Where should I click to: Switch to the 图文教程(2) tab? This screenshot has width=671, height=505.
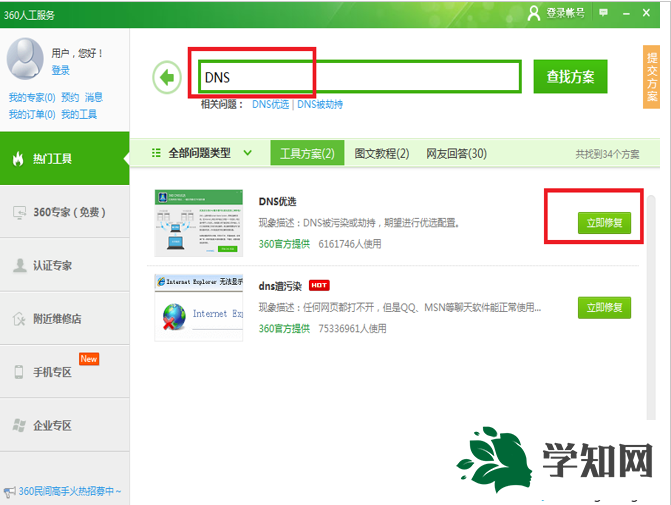(x=382, y=153)
